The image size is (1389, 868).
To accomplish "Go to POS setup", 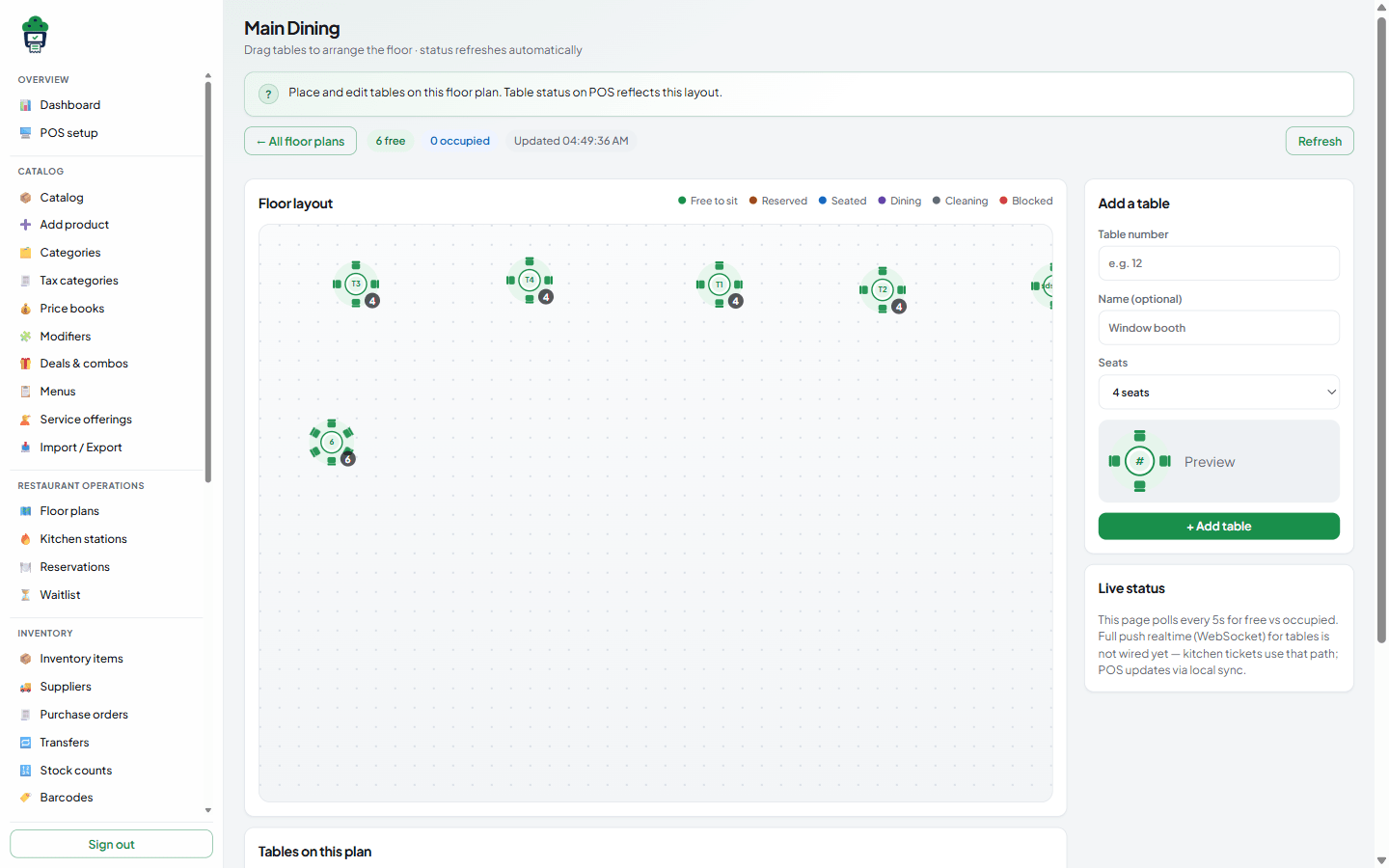I will 68,133.
